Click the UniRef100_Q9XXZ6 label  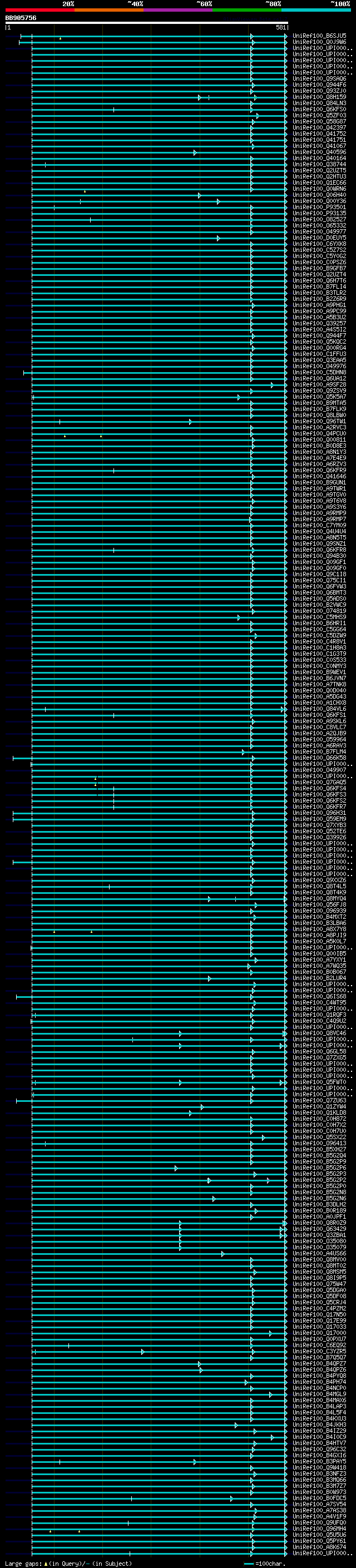[x=319, y=879]
